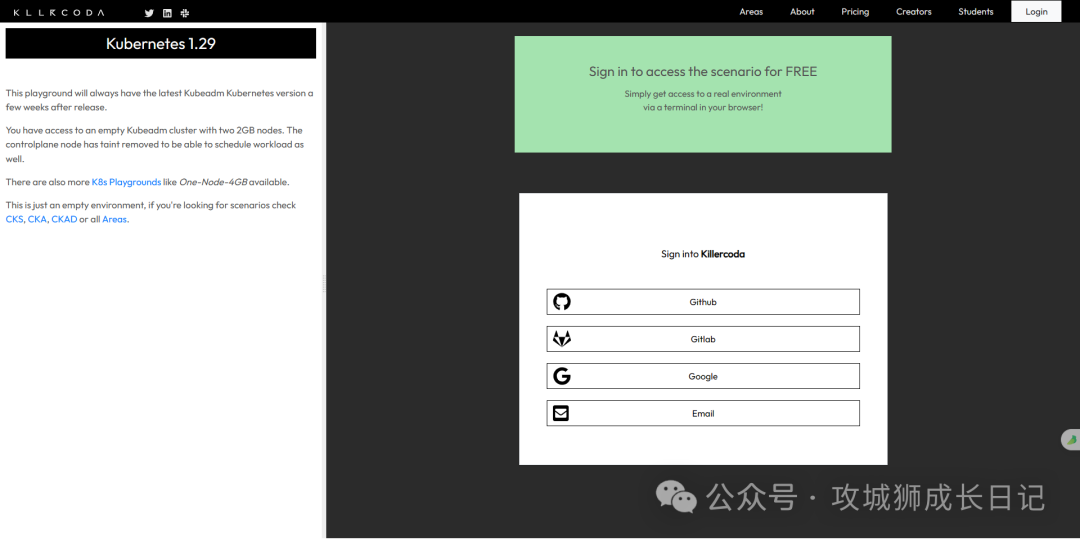The height and width of the screenshot is (541, 1080).
Task: Open the Slack icon in header
Action: coord(185,12)
